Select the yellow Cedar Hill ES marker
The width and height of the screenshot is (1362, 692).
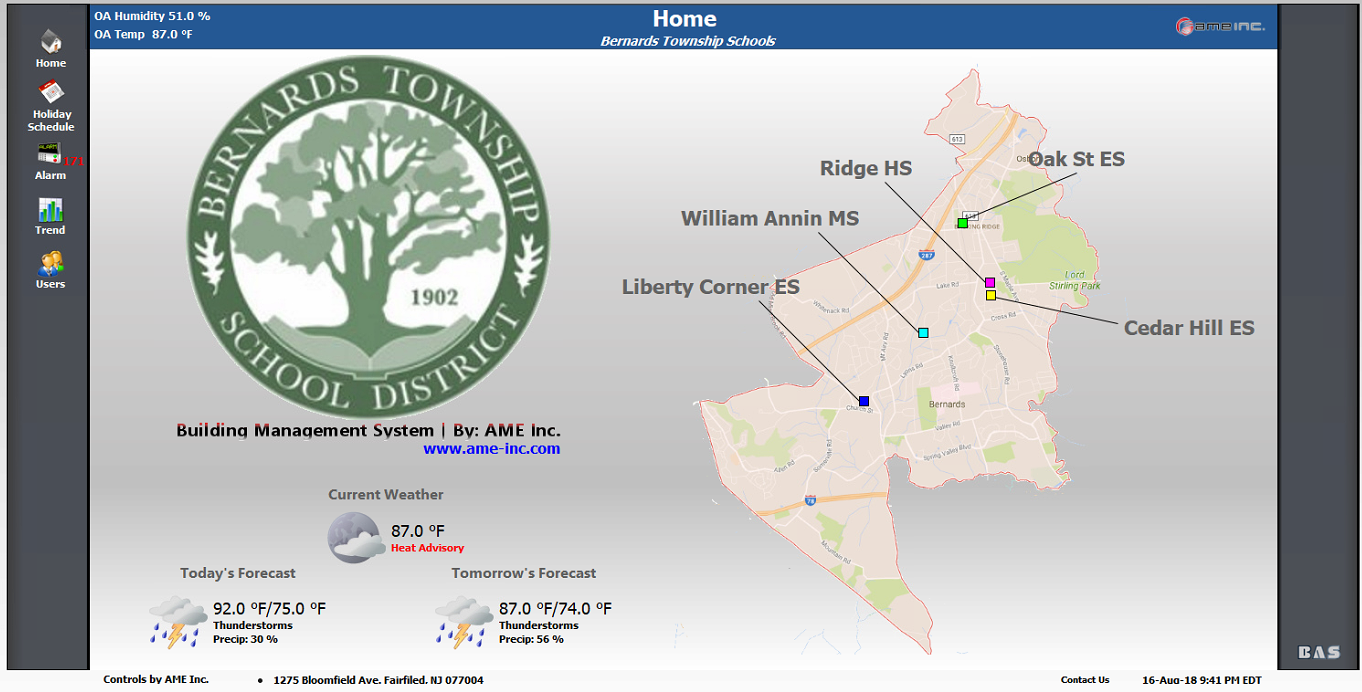click(990, 295)
